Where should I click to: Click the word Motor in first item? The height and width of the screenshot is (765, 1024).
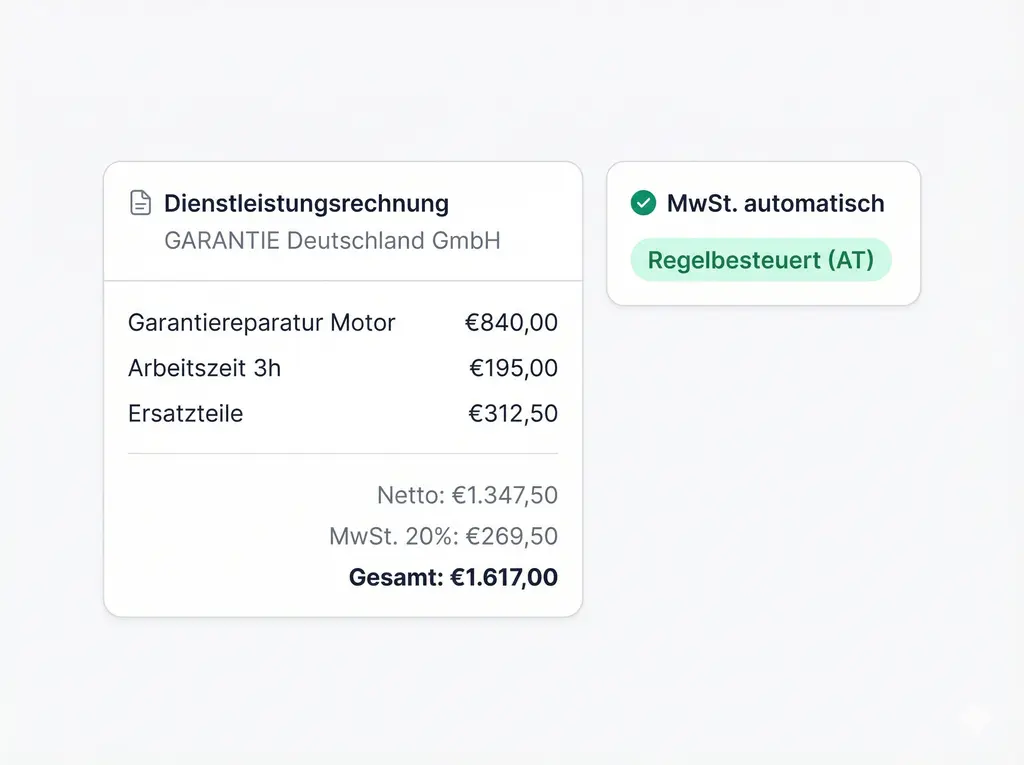pos(363,323)
